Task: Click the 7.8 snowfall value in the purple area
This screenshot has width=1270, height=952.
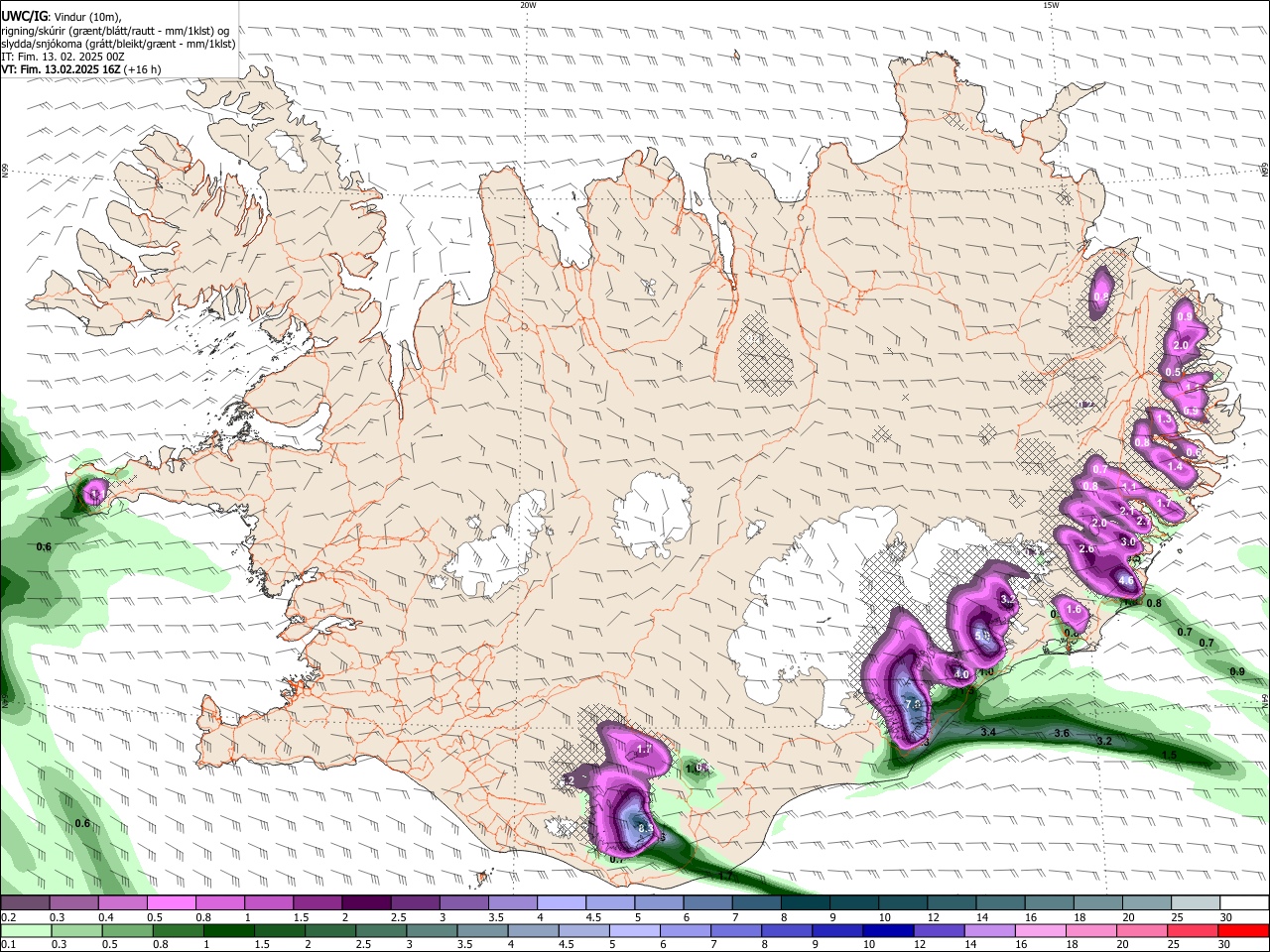Action: point(914,704)
